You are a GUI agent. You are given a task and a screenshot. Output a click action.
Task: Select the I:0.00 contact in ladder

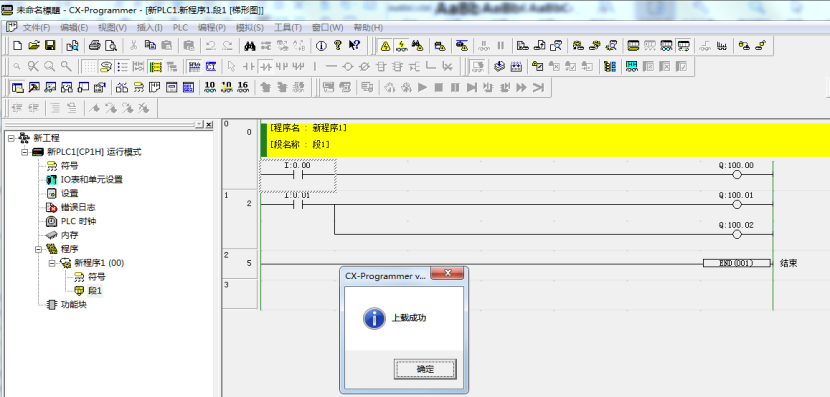pyautogui.click(x=297, y=175)
